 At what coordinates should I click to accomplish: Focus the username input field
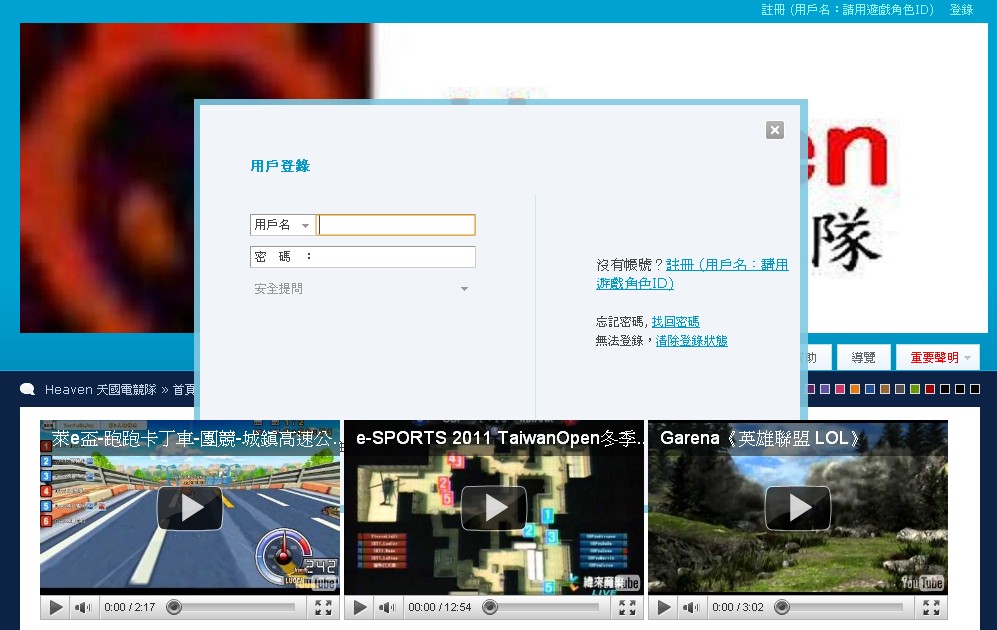[x=397, y=225]
